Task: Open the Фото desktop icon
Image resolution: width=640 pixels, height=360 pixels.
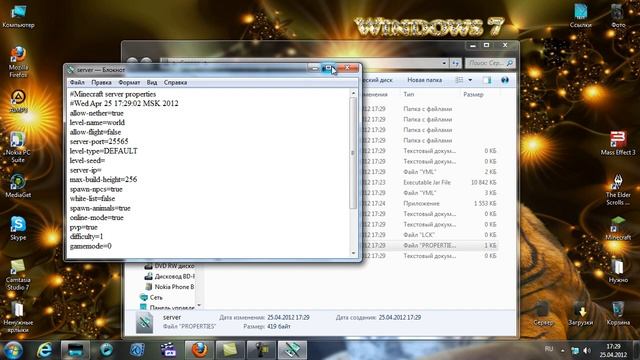Action: click(618, 16)
